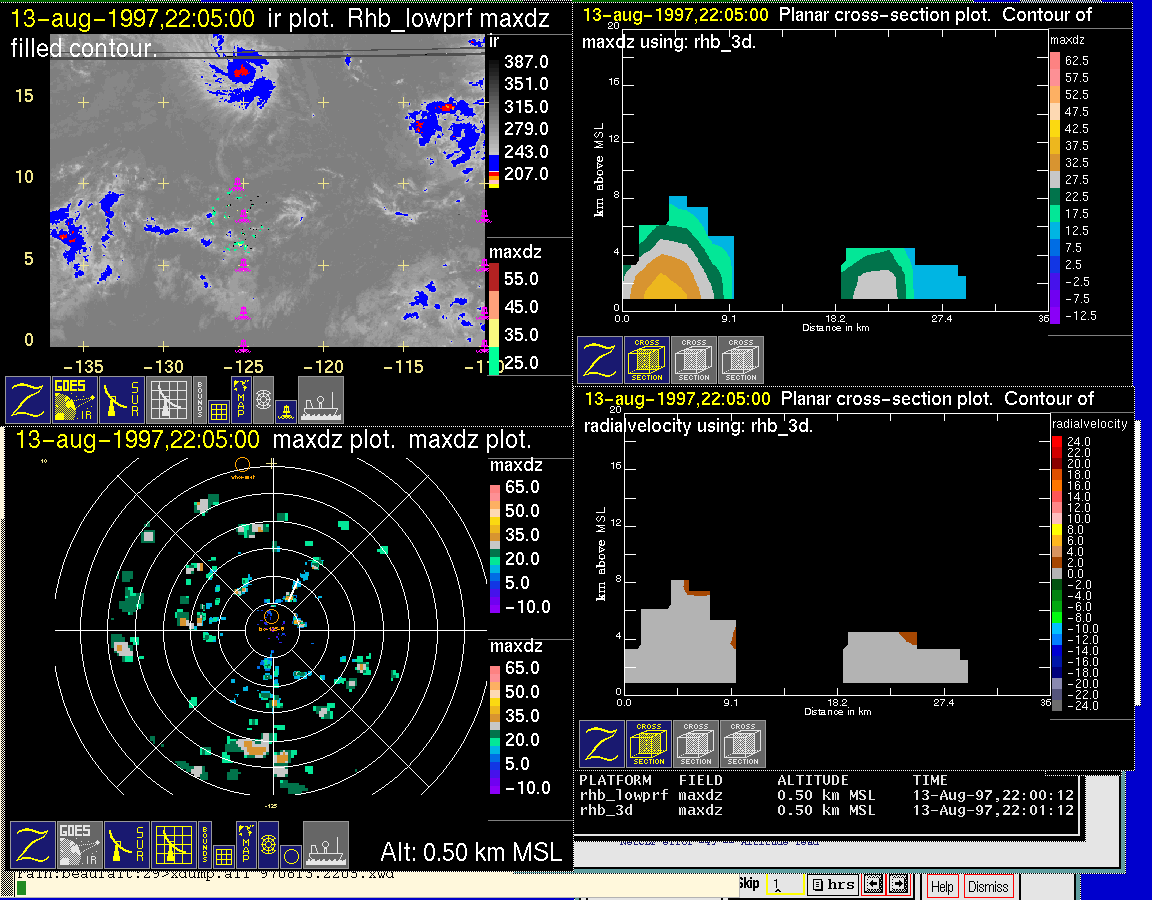Viewport: 1152px width, 900px height.
Task: Click the Help button
Action: pos(942,886)
